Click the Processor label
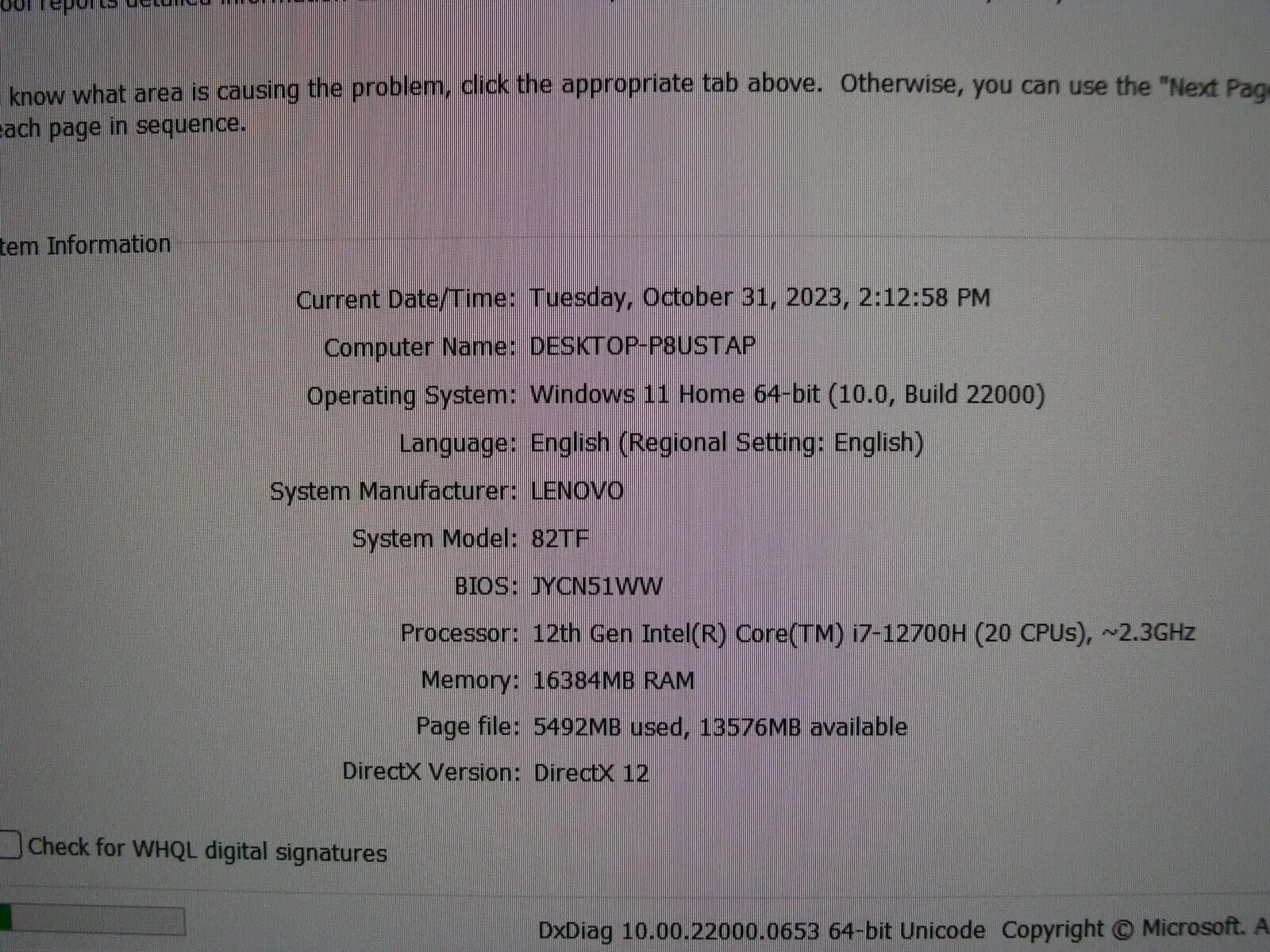The width and height of the screenshot is (1270, 952). click(x=460, y=633)
